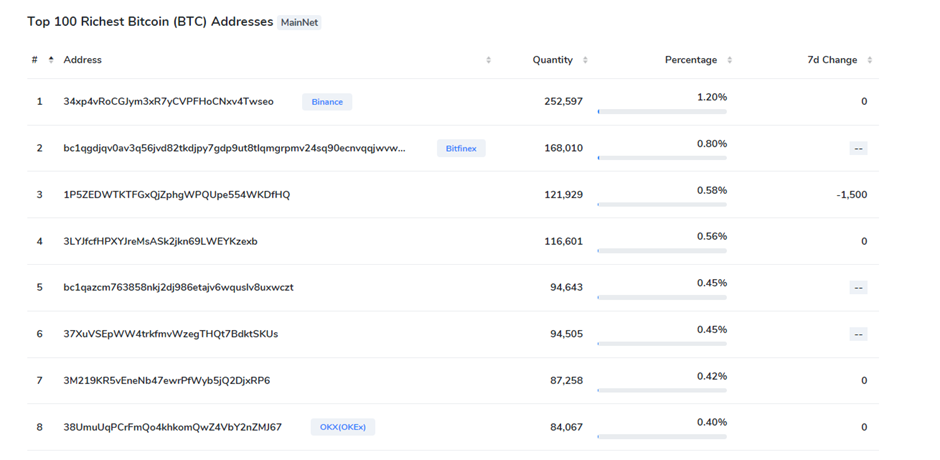Open address 3LYJfcfHPXYJreMsASk2jkn69LWEYKzexb
This screenshot has height=460, width=940.
coord(161,241)
